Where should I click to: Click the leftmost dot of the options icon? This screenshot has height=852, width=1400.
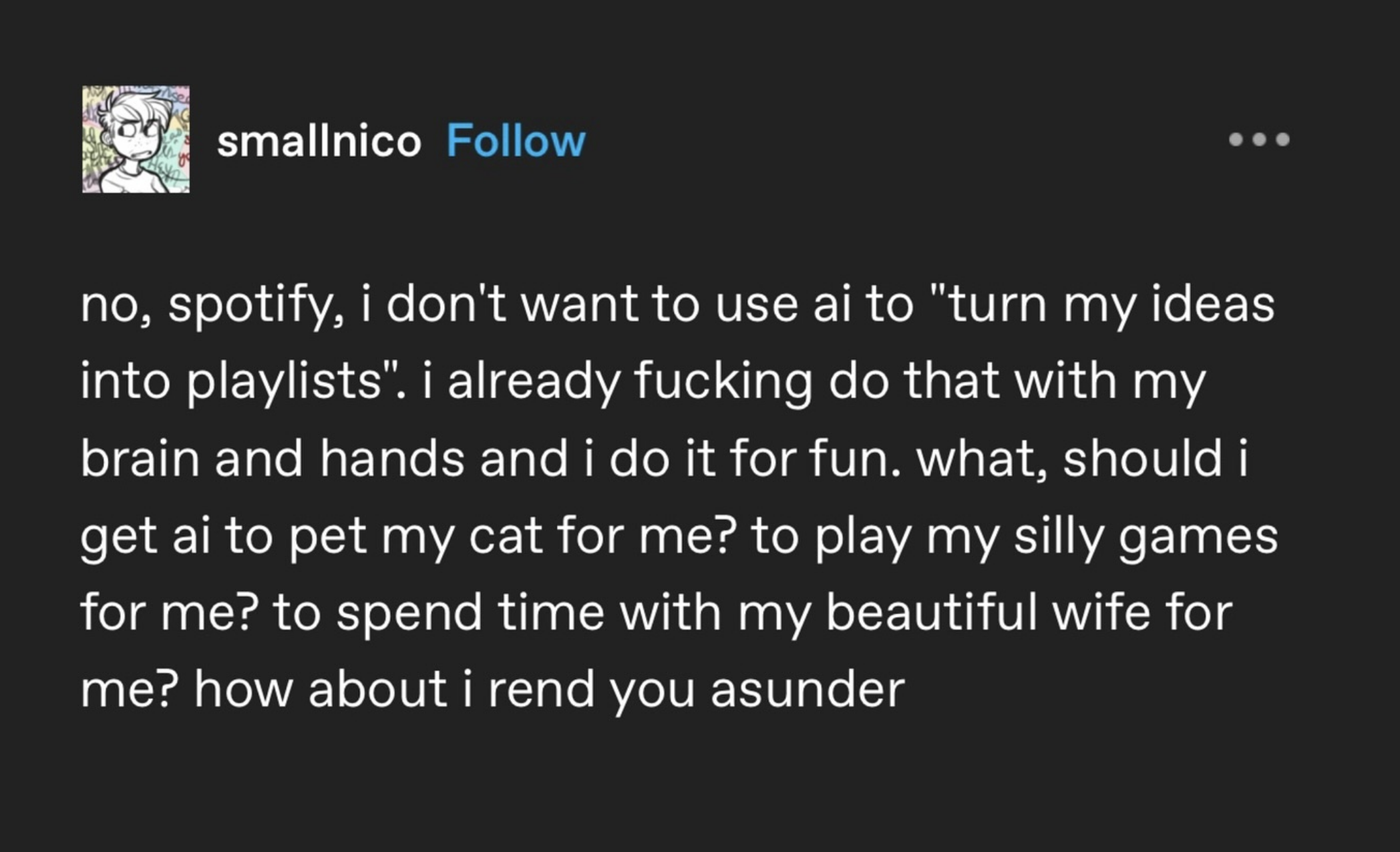[x=1236, y=140]
